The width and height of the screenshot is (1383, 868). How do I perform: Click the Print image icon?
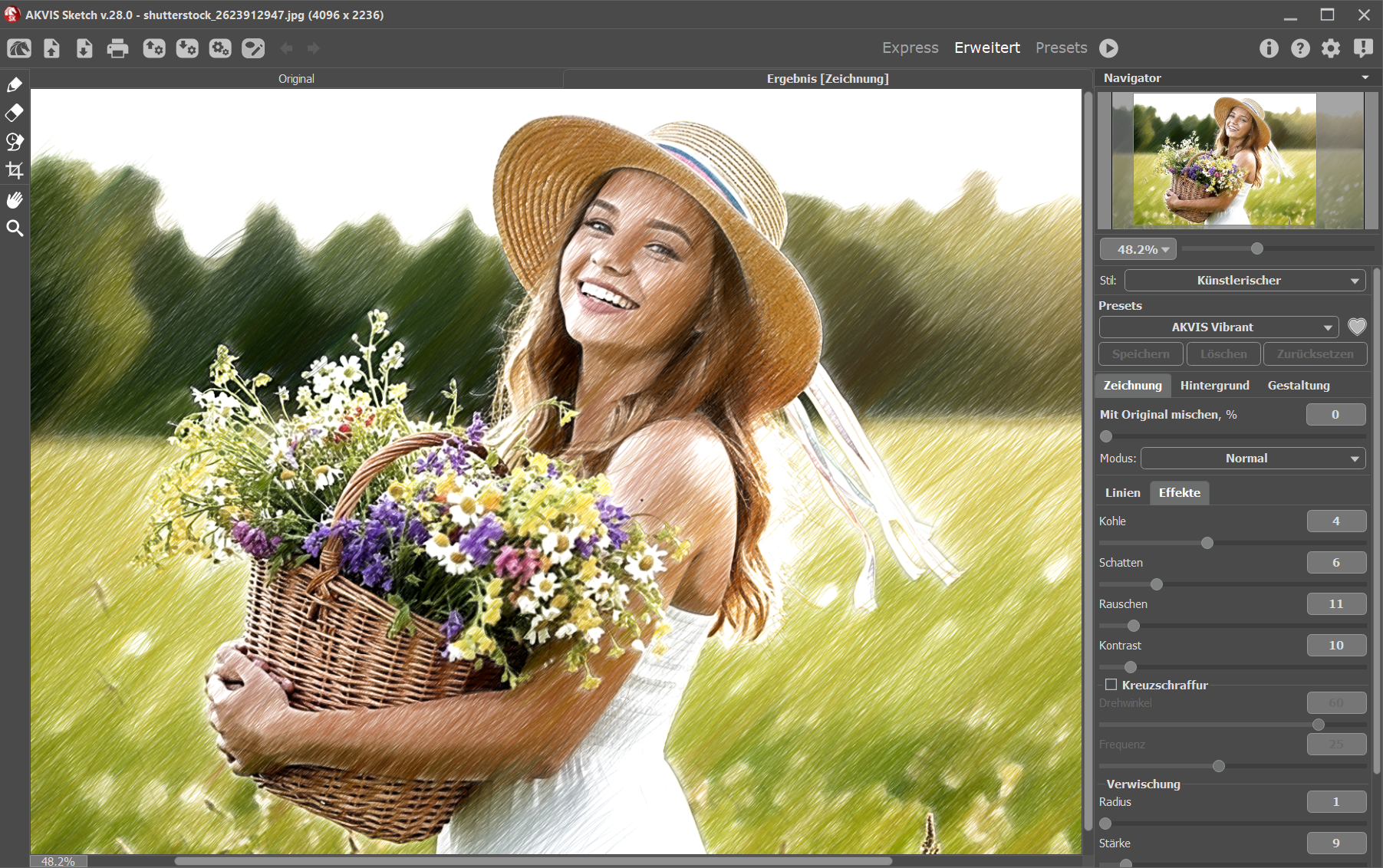(x=117, y=49)
